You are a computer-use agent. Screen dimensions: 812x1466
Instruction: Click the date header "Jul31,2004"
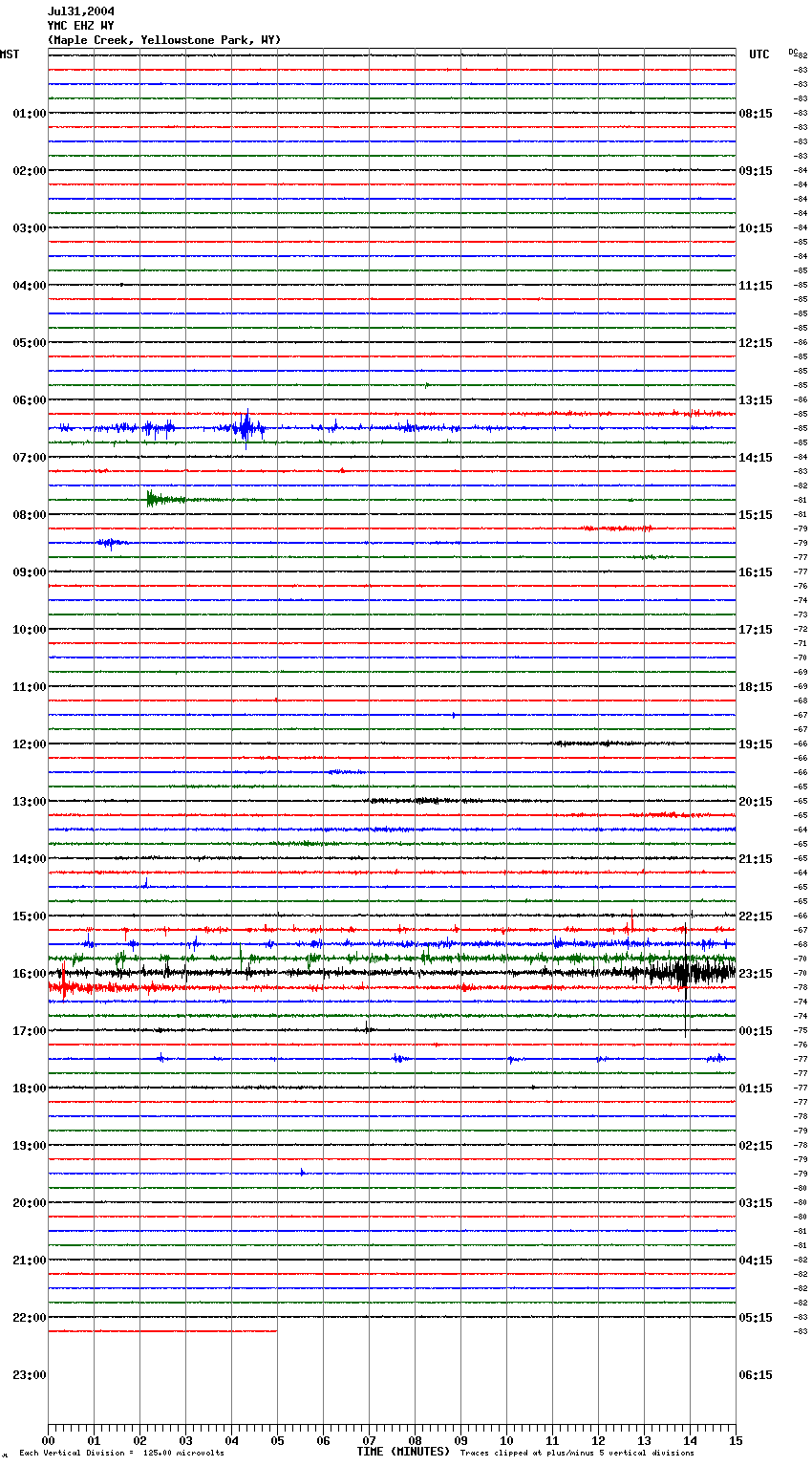tap(81, 11)
